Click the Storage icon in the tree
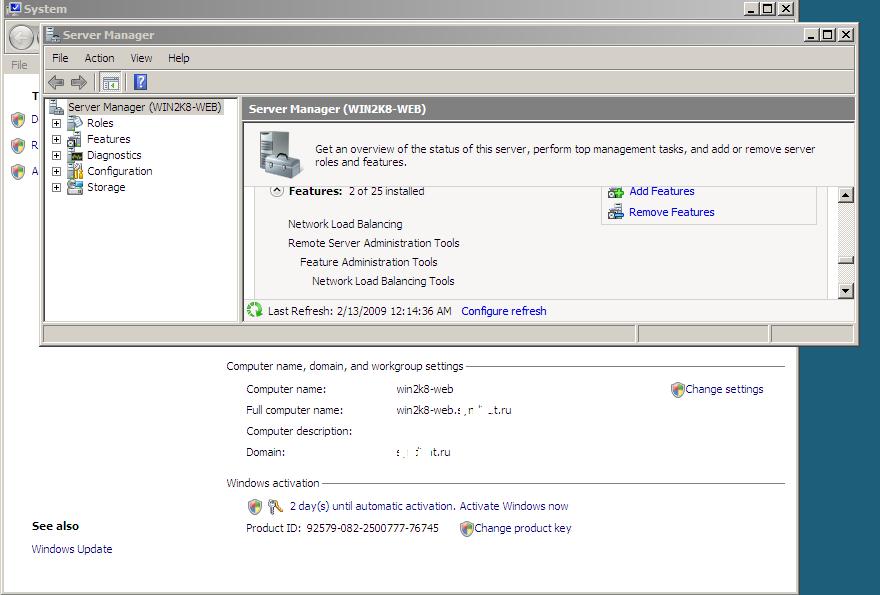The height and width of the screenshot is (595, 880). tap(75, 187)
